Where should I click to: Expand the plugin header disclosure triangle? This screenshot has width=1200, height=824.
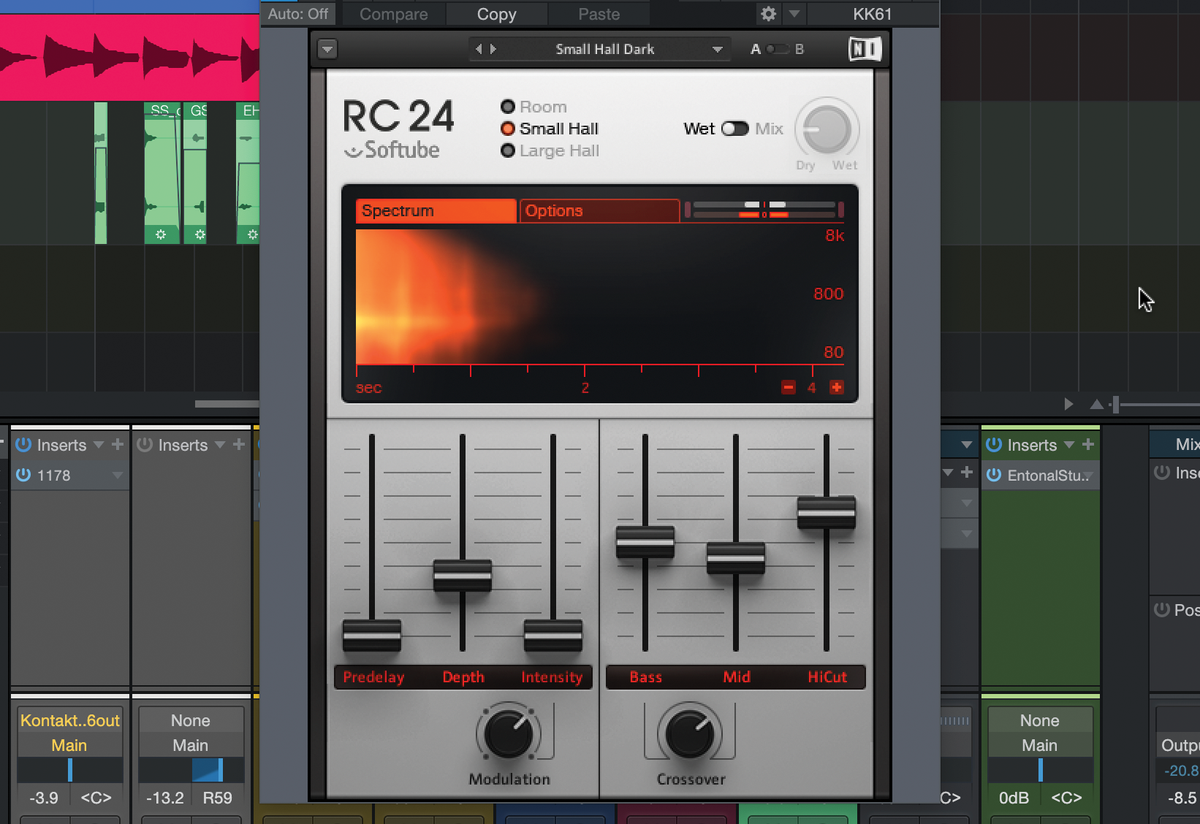pyautogui.click(x=326, y=48)
